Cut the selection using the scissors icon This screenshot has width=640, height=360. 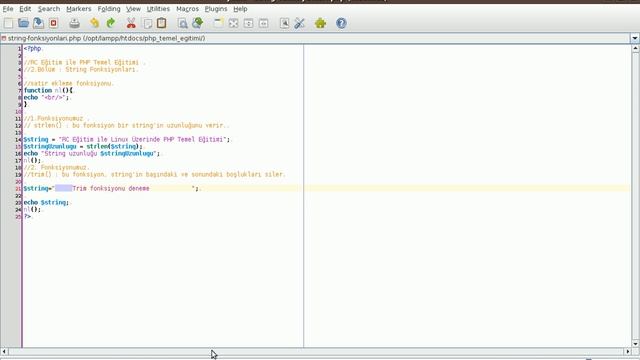[x=131, y=23]
